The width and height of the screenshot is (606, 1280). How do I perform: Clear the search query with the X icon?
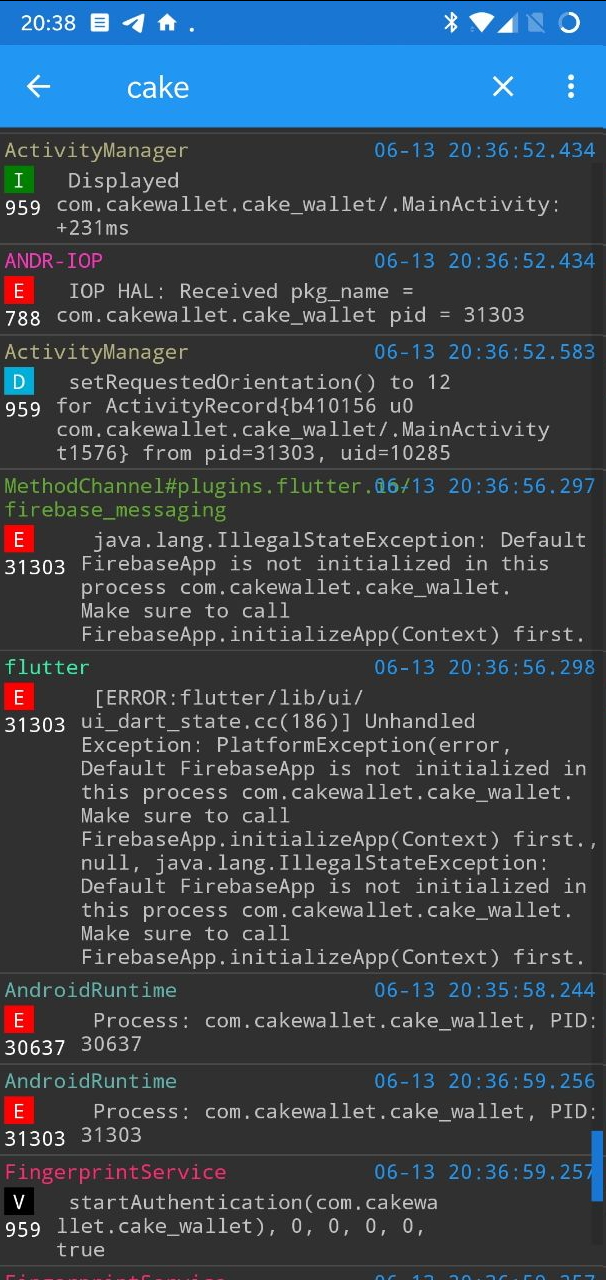tap(502, 86)
